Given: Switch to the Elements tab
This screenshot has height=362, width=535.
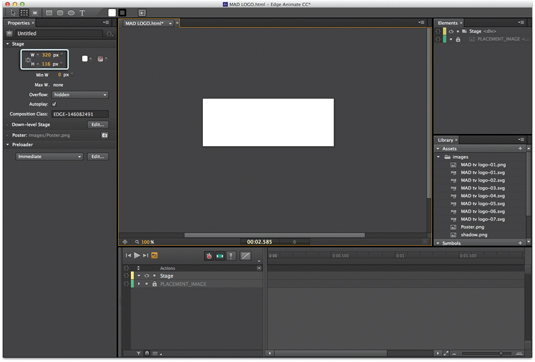Looking at the screenshot, I should point(447,23).
